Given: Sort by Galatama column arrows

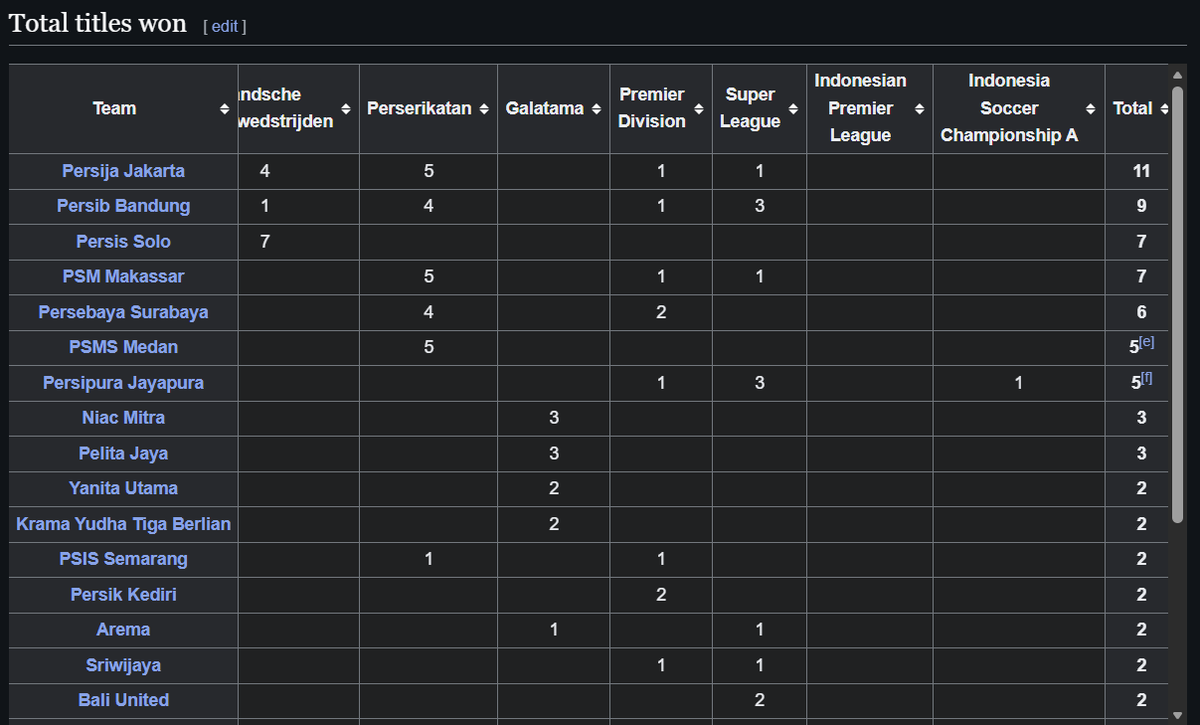Looking at the screenshot, I should 596,109.
